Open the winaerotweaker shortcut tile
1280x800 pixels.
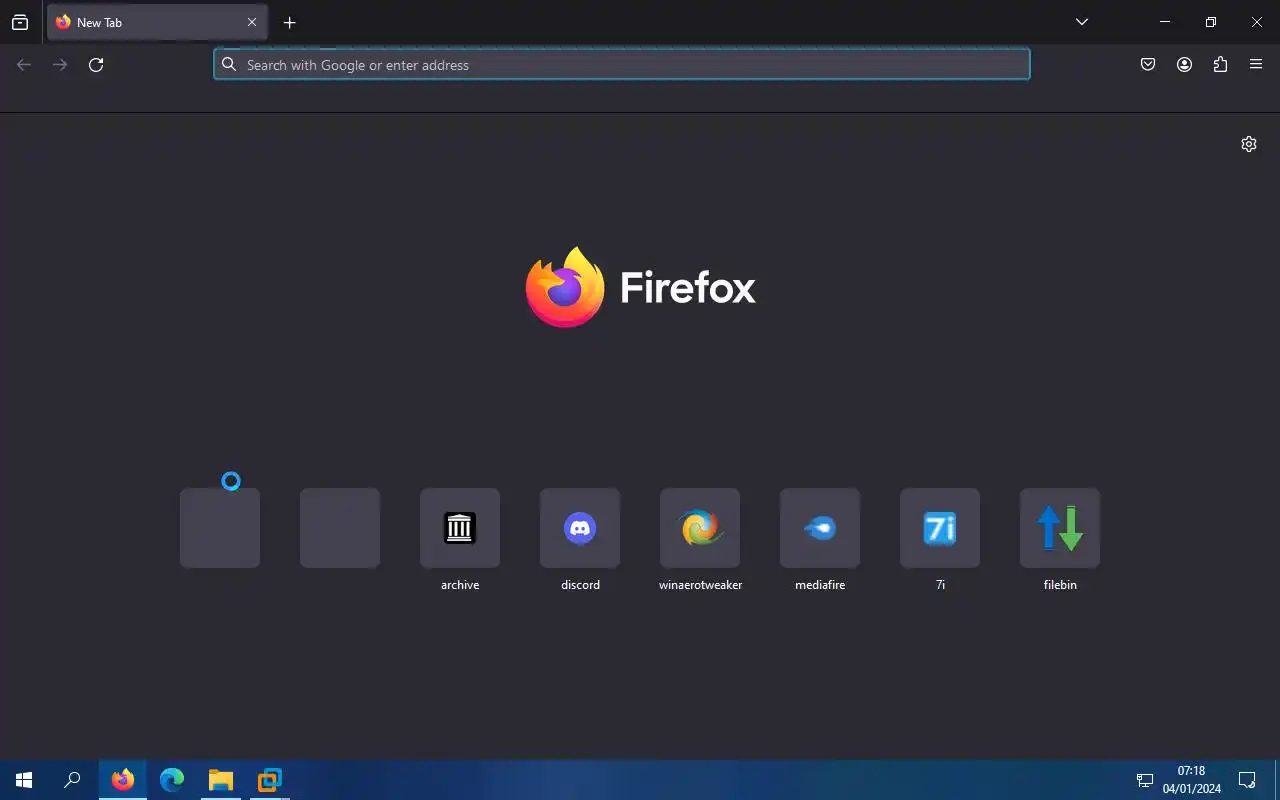click(x=700, y=528)
